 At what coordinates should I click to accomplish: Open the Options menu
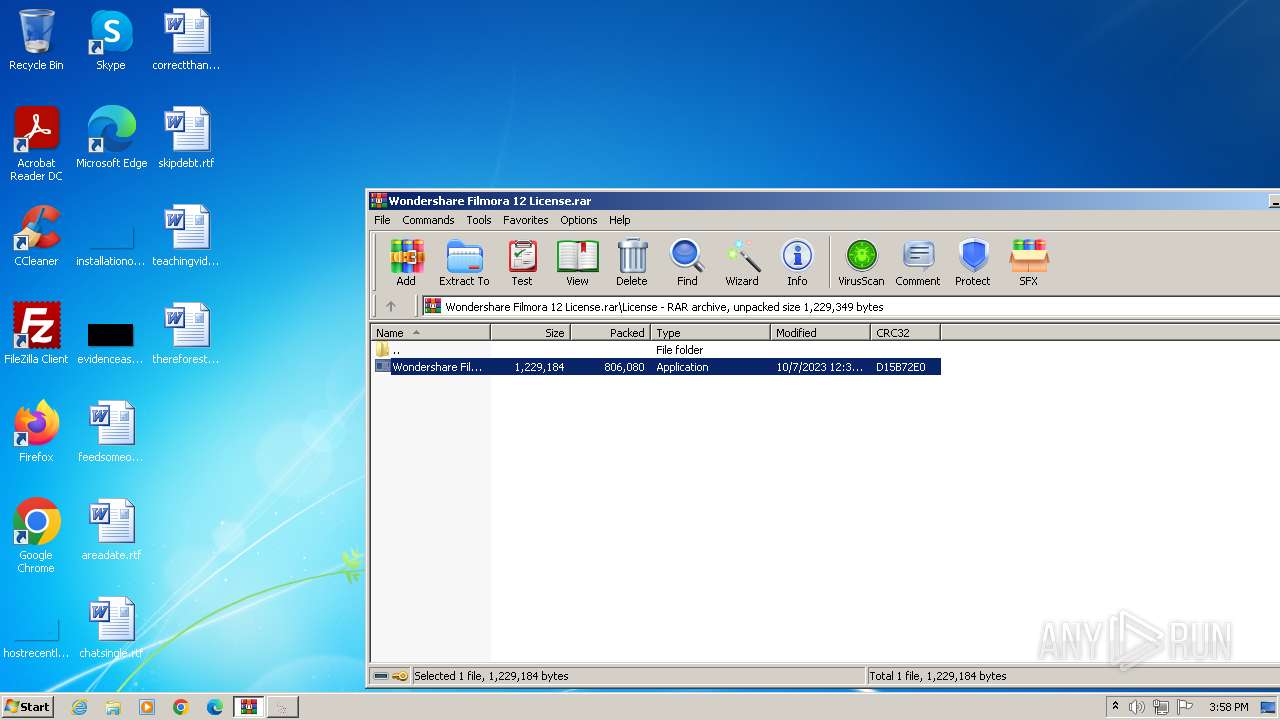click(x=578, y=220)
